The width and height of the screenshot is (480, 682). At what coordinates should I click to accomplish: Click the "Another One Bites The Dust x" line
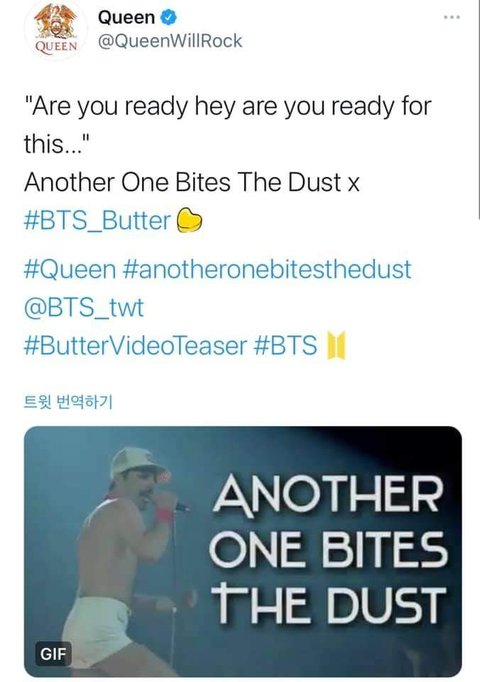[192, 182]
